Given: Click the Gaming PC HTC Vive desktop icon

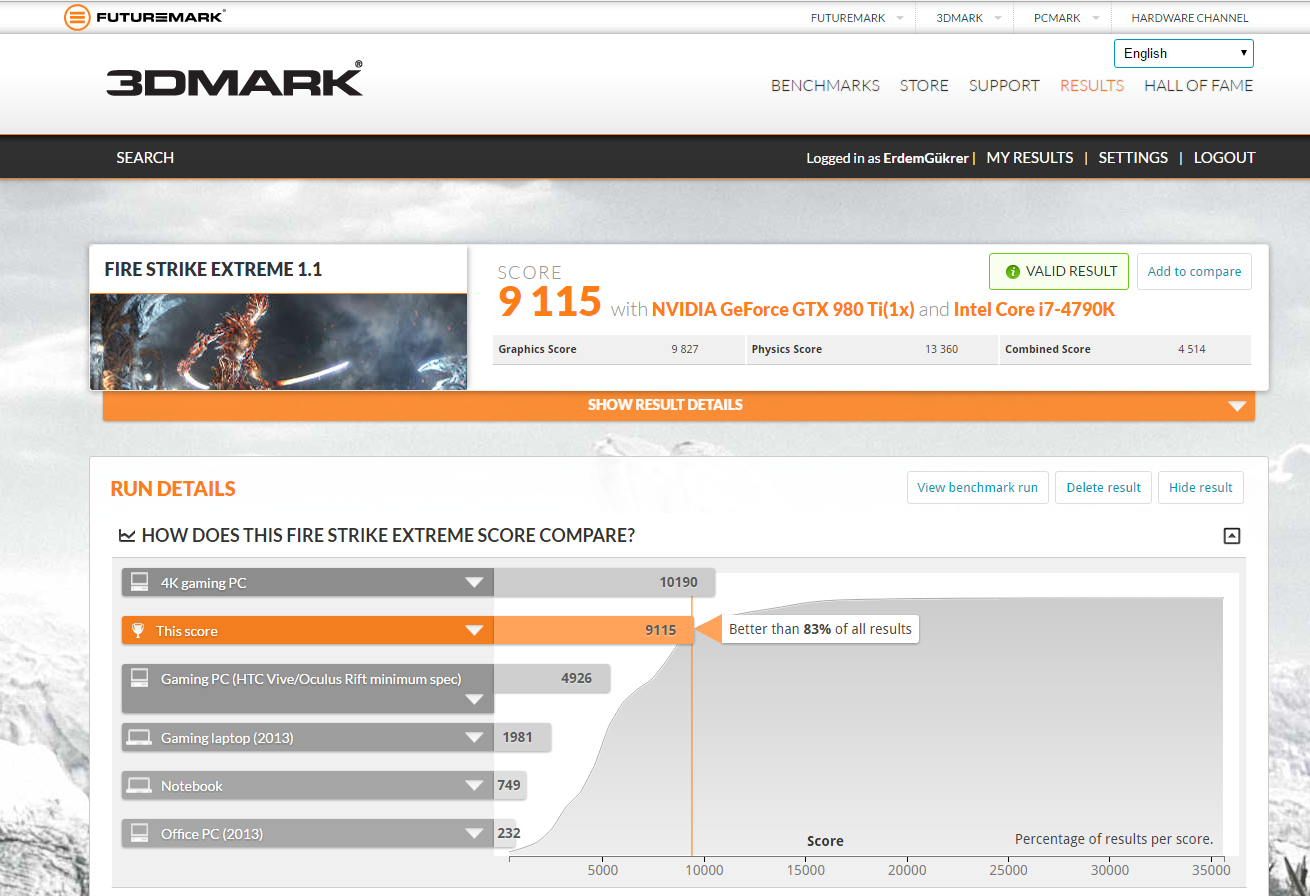Looking at the screenshot, I should [x=140, y=678].
